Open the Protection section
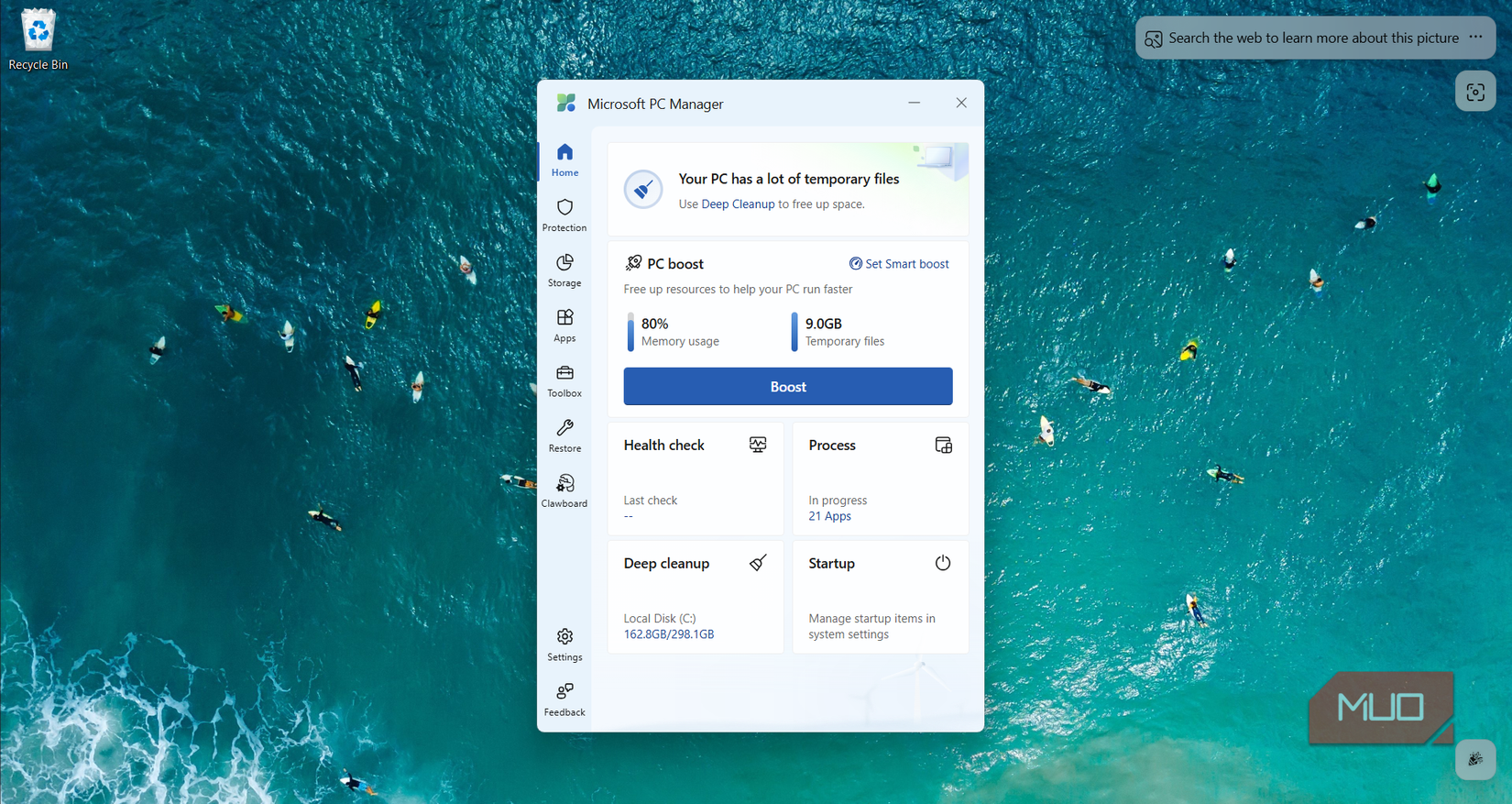 click(x=564, y=215)
